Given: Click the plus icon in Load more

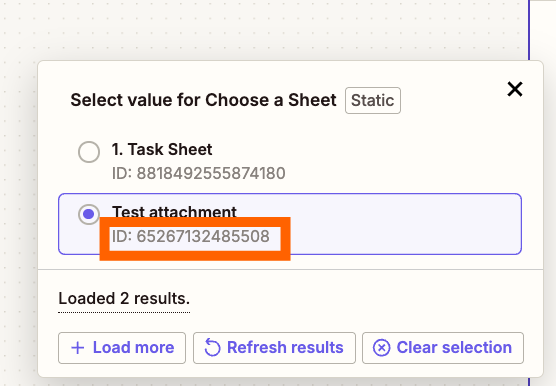Looking at the screenshot, I should tap(78, 348).
